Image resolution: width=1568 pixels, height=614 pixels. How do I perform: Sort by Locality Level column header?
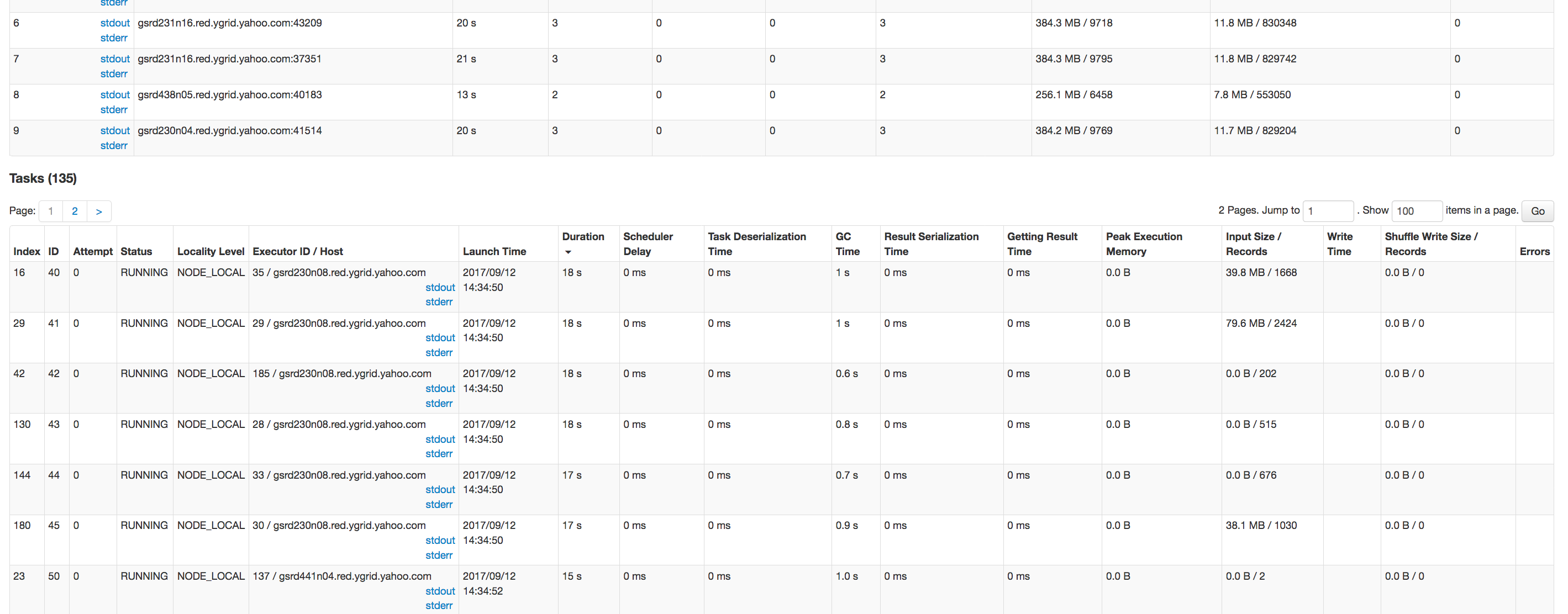pyautogui.click(x=210, y=251)
